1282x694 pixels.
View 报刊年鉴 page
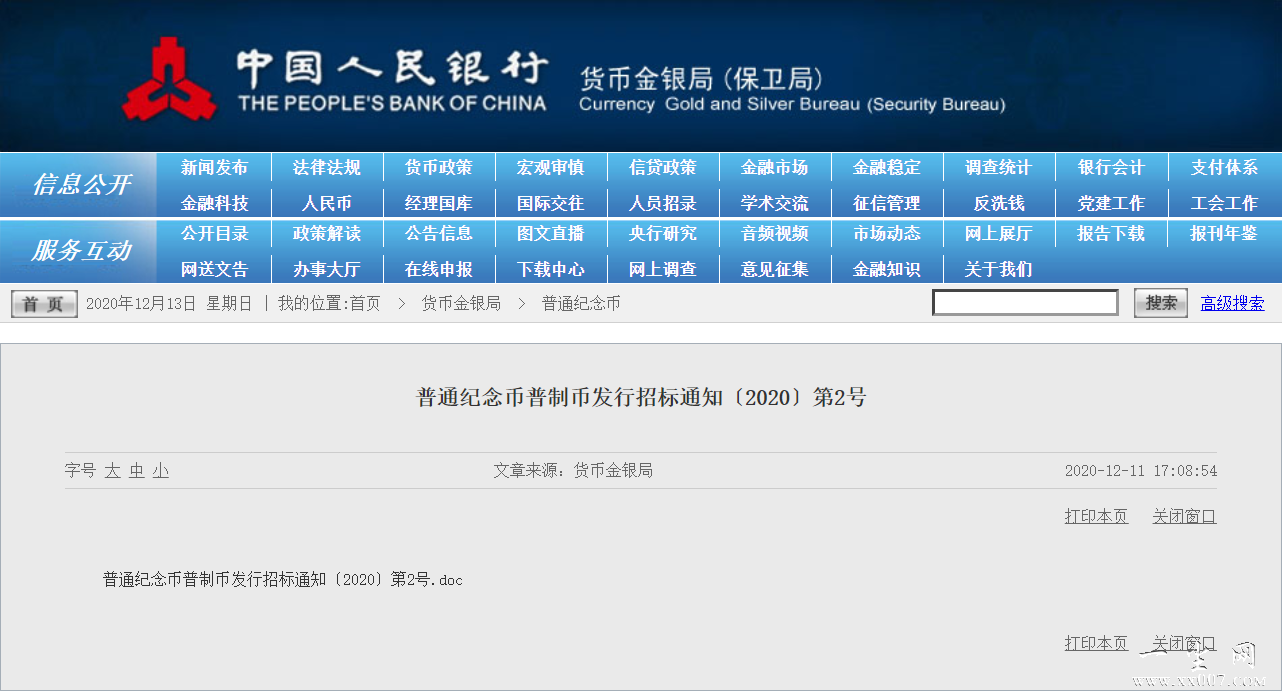[1224, 234]
